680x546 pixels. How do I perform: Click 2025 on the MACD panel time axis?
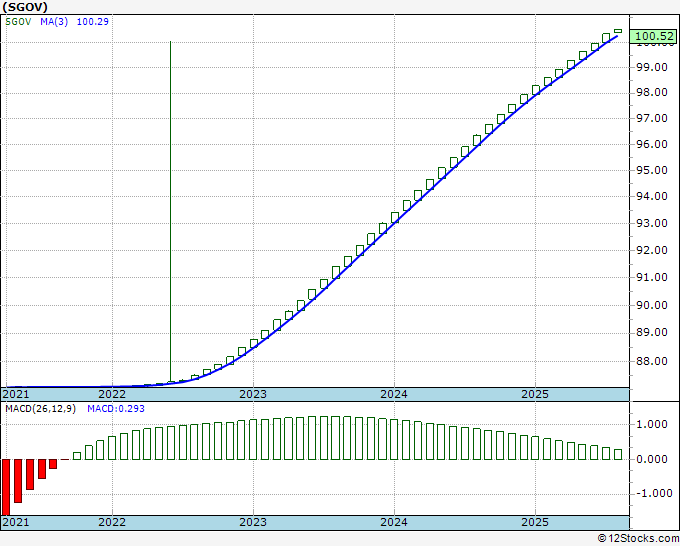click(x=535, y=522)
